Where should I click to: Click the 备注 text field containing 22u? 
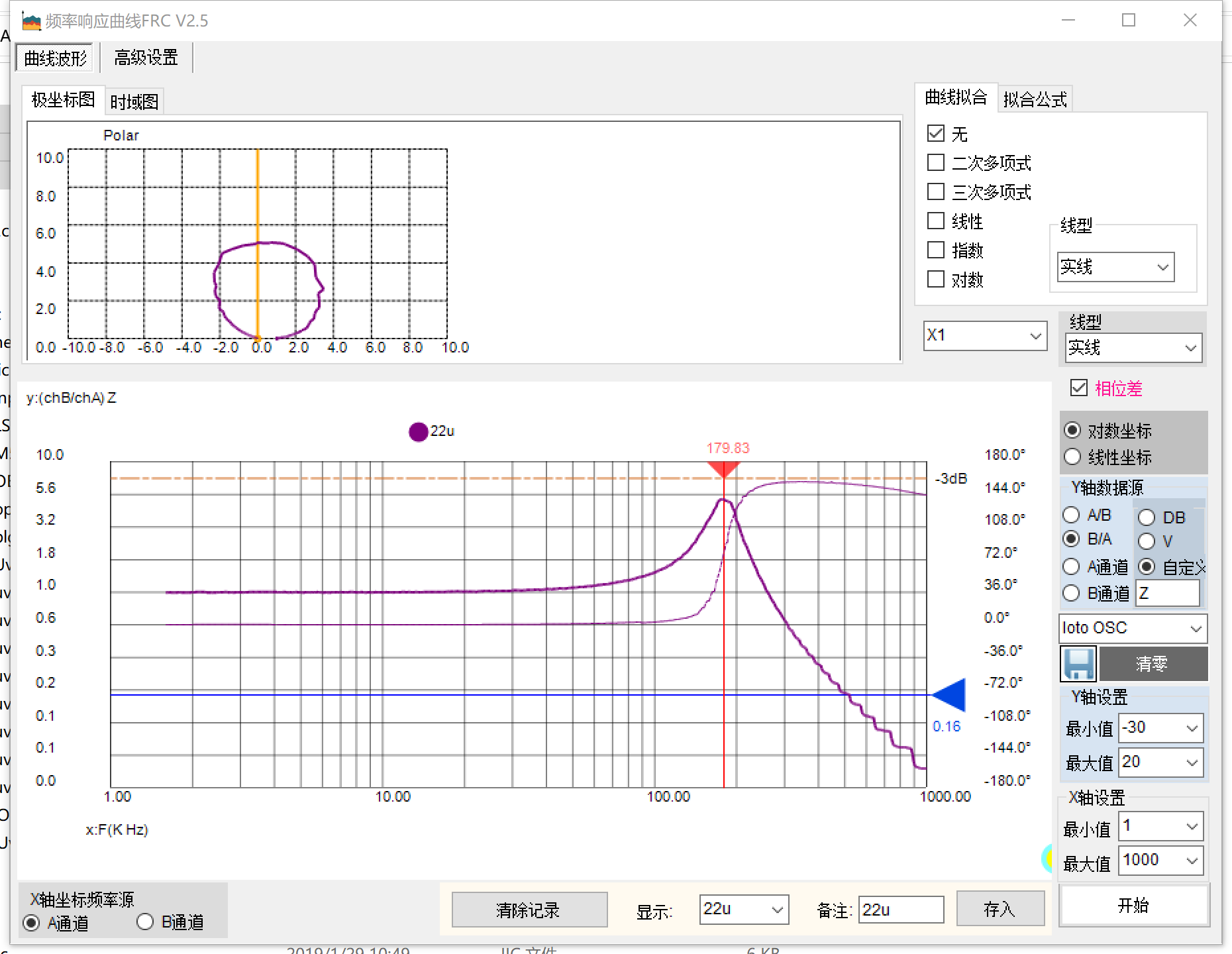point(900,910)
